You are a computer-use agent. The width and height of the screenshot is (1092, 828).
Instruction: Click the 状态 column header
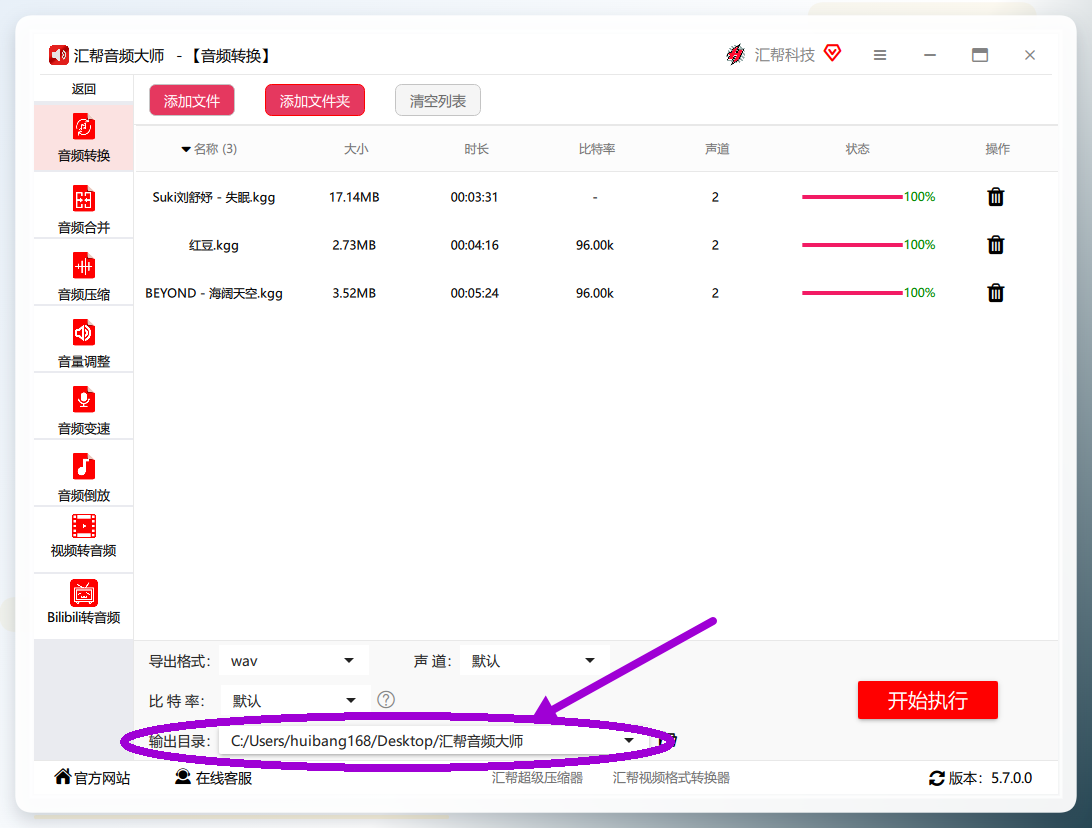[x=857, y=149]
